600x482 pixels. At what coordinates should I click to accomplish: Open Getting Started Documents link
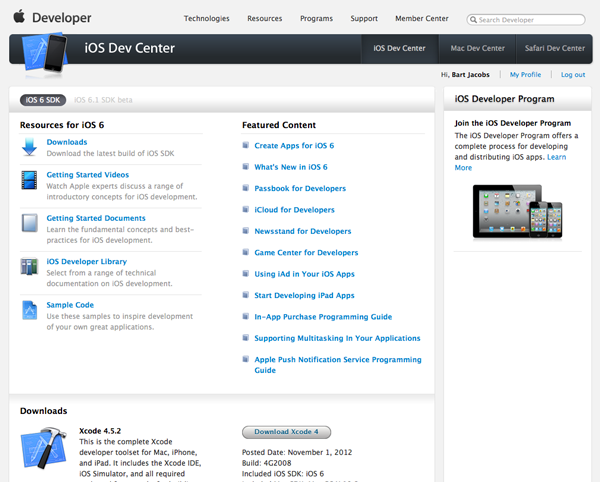96,218
